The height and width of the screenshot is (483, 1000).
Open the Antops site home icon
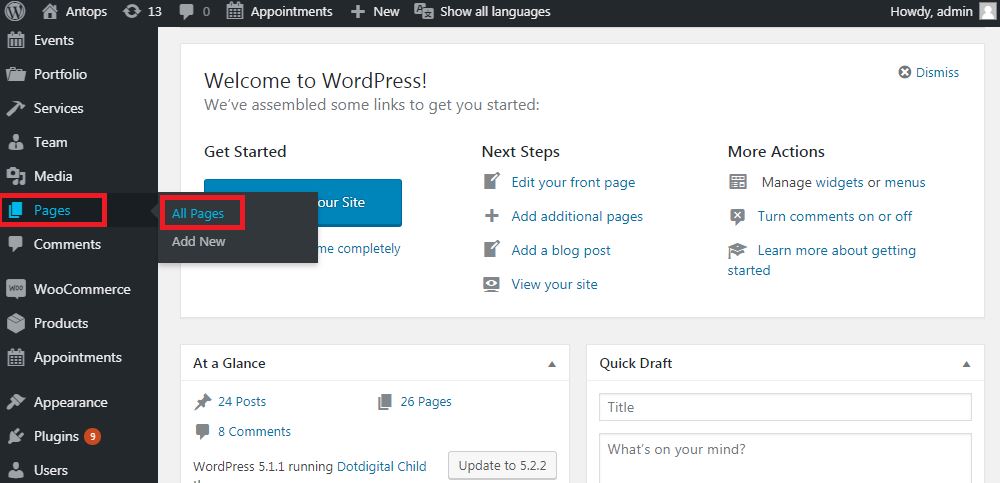(x=51, y=11)
